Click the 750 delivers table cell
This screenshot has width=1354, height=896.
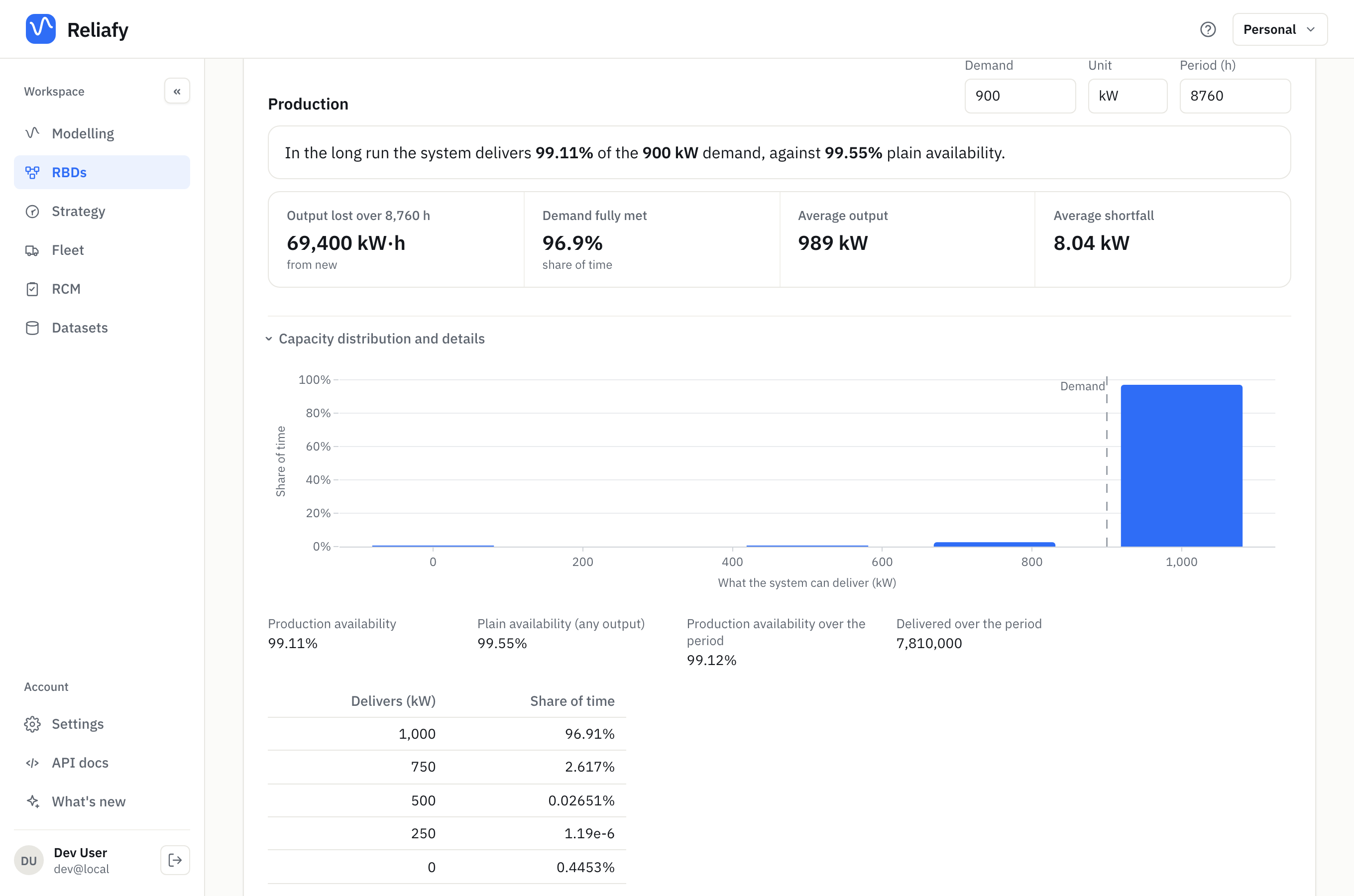coord(423,767)
